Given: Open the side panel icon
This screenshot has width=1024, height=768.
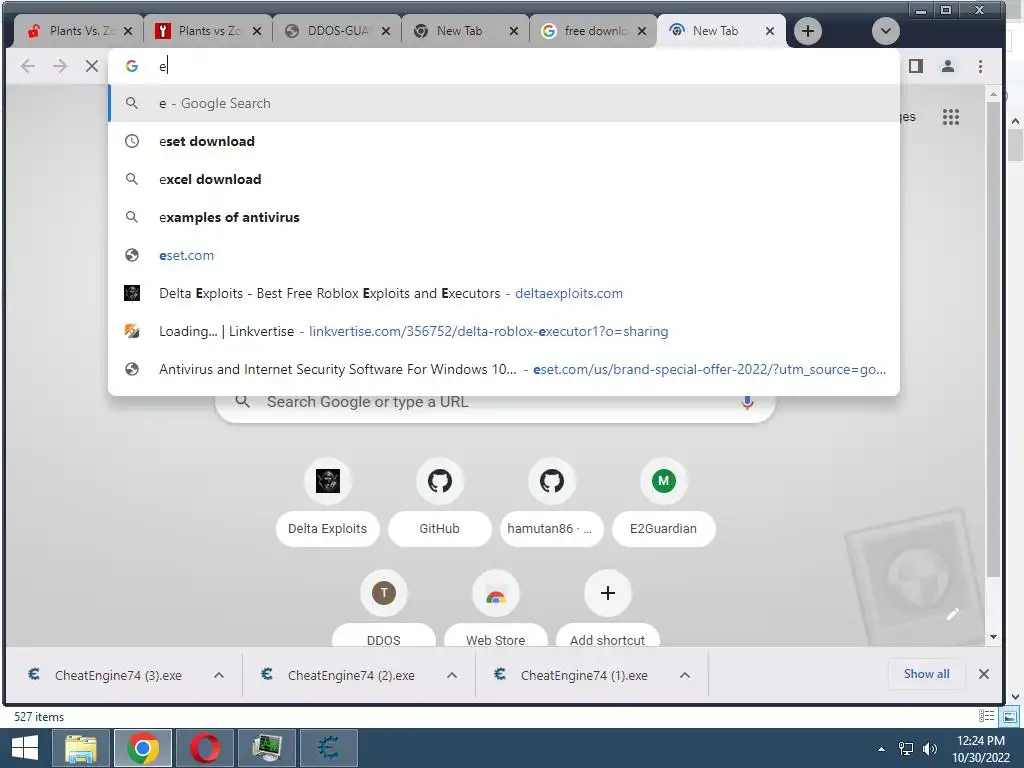Looking at the screenshot, I should (916, 66).
